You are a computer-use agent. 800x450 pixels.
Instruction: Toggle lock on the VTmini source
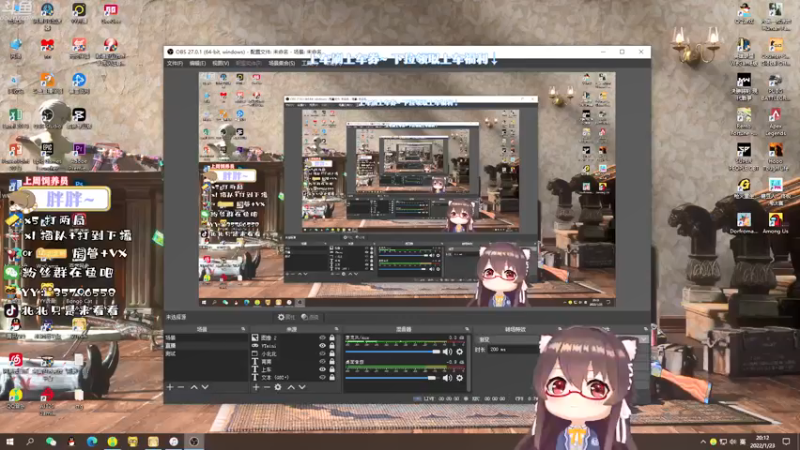click(x=332, y=345)
